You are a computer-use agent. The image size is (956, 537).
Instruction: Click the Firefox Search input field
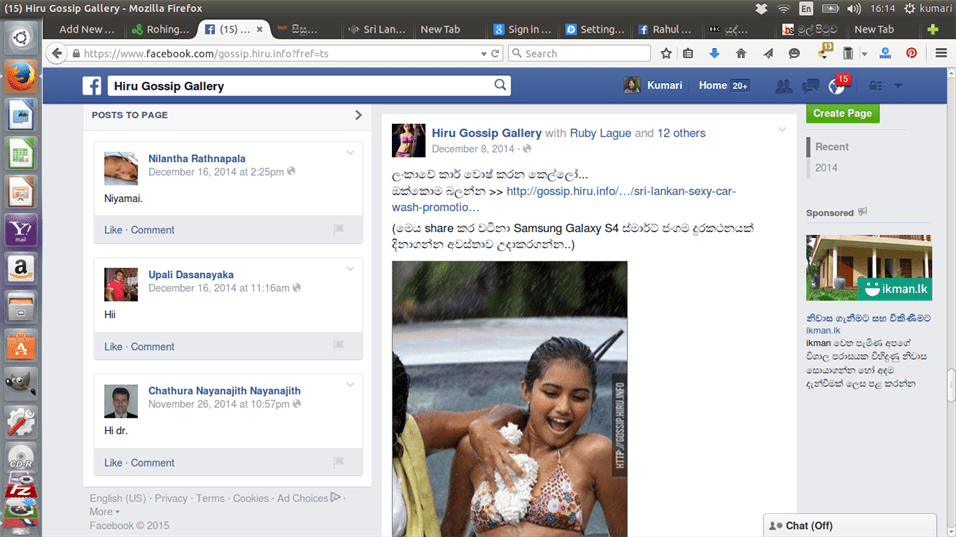(579, 54)
